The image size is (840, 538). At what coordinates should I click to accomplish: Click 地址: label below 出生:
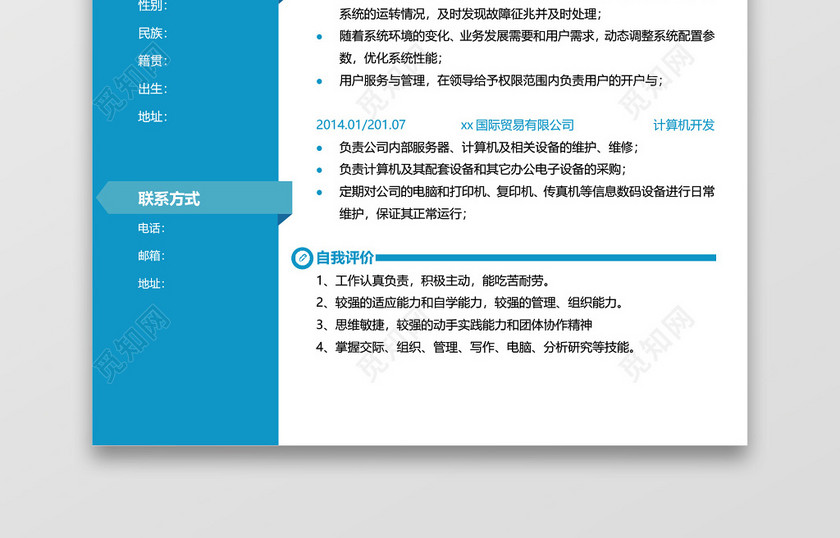[153, 116]
